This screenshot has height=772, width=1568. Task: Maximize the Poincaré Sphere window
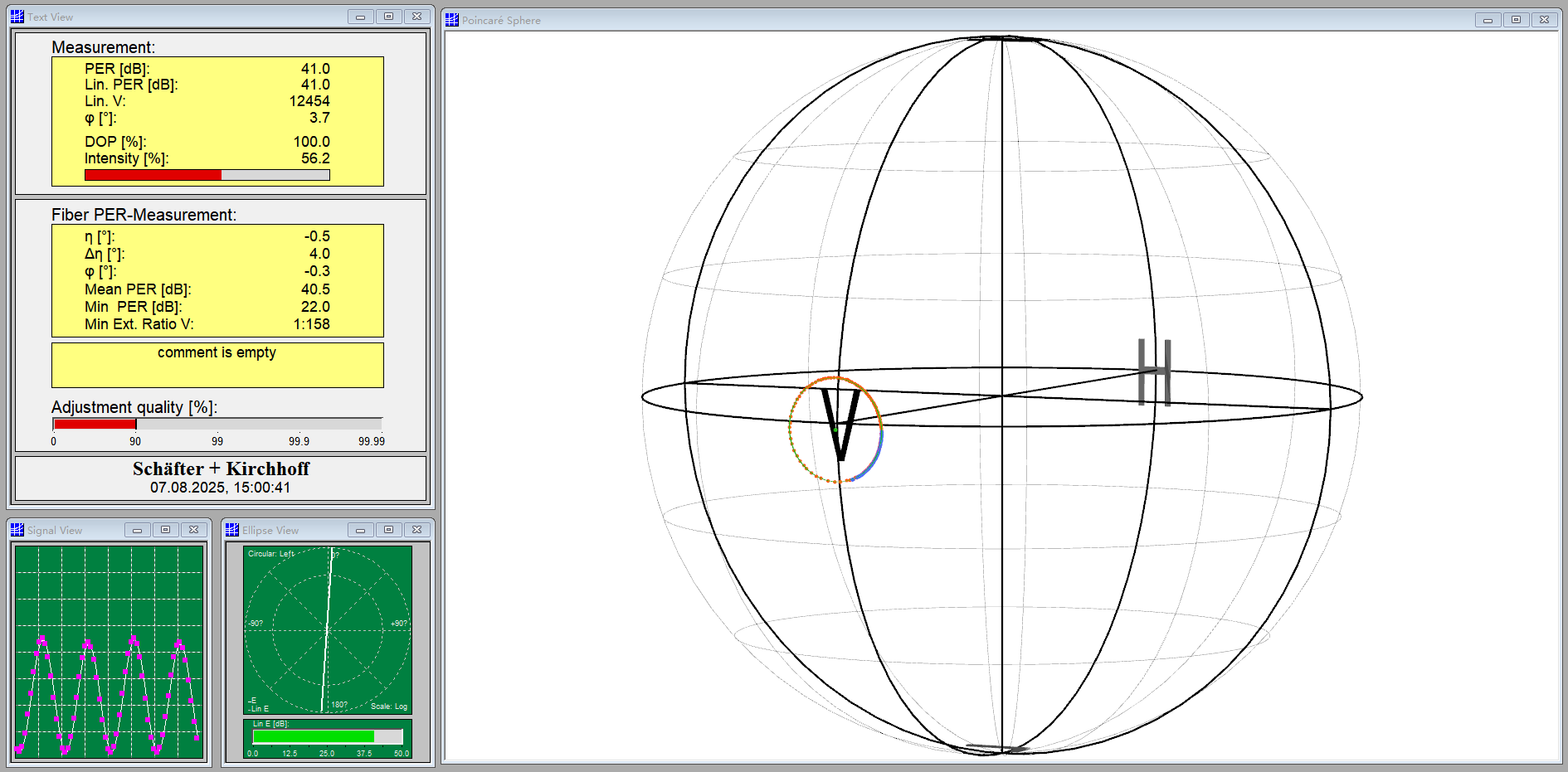point(1516,20)
